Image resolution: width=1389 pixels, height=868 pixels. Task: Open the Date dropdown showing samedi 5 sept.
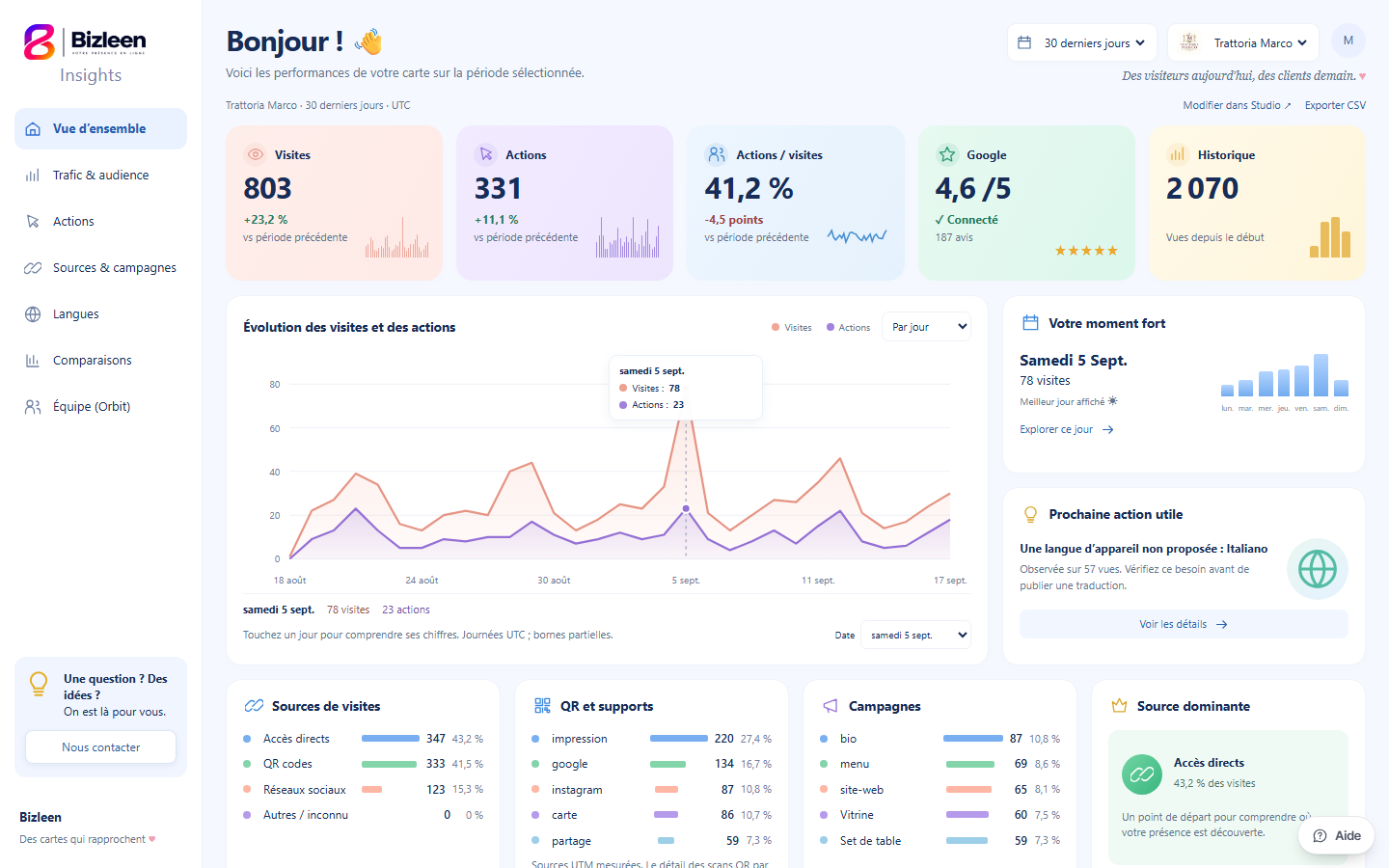(915, 635)
